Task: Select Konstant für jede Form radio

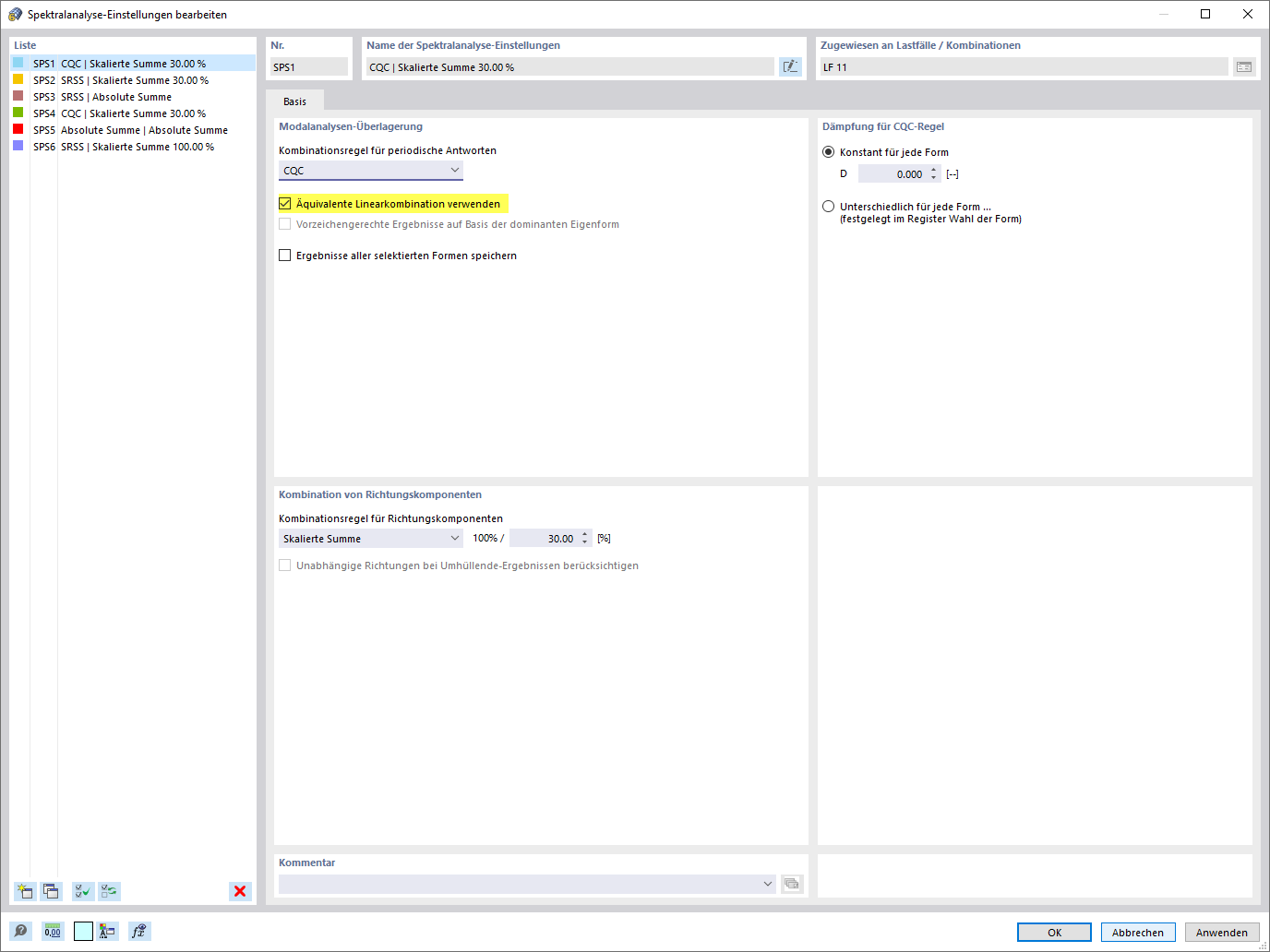Action: (829, 152)
